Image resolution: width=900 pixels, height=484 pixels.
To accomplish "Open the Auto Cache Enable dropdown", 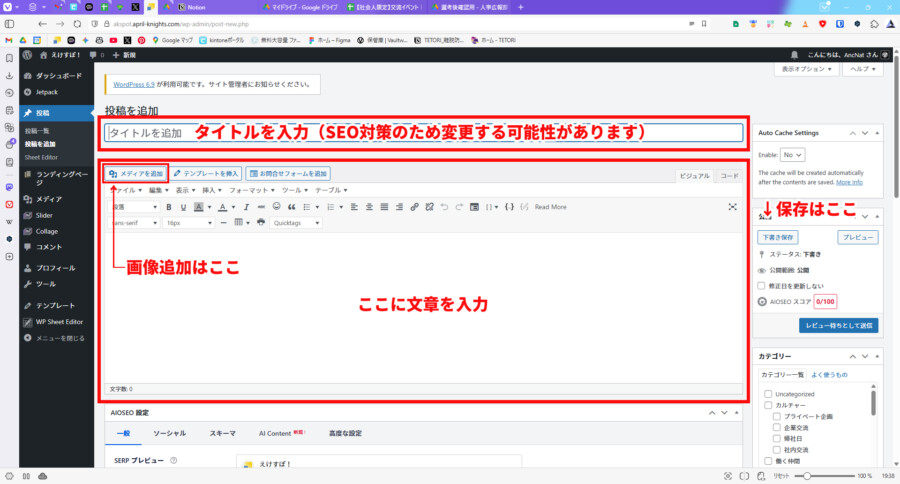I will point(793,155).
